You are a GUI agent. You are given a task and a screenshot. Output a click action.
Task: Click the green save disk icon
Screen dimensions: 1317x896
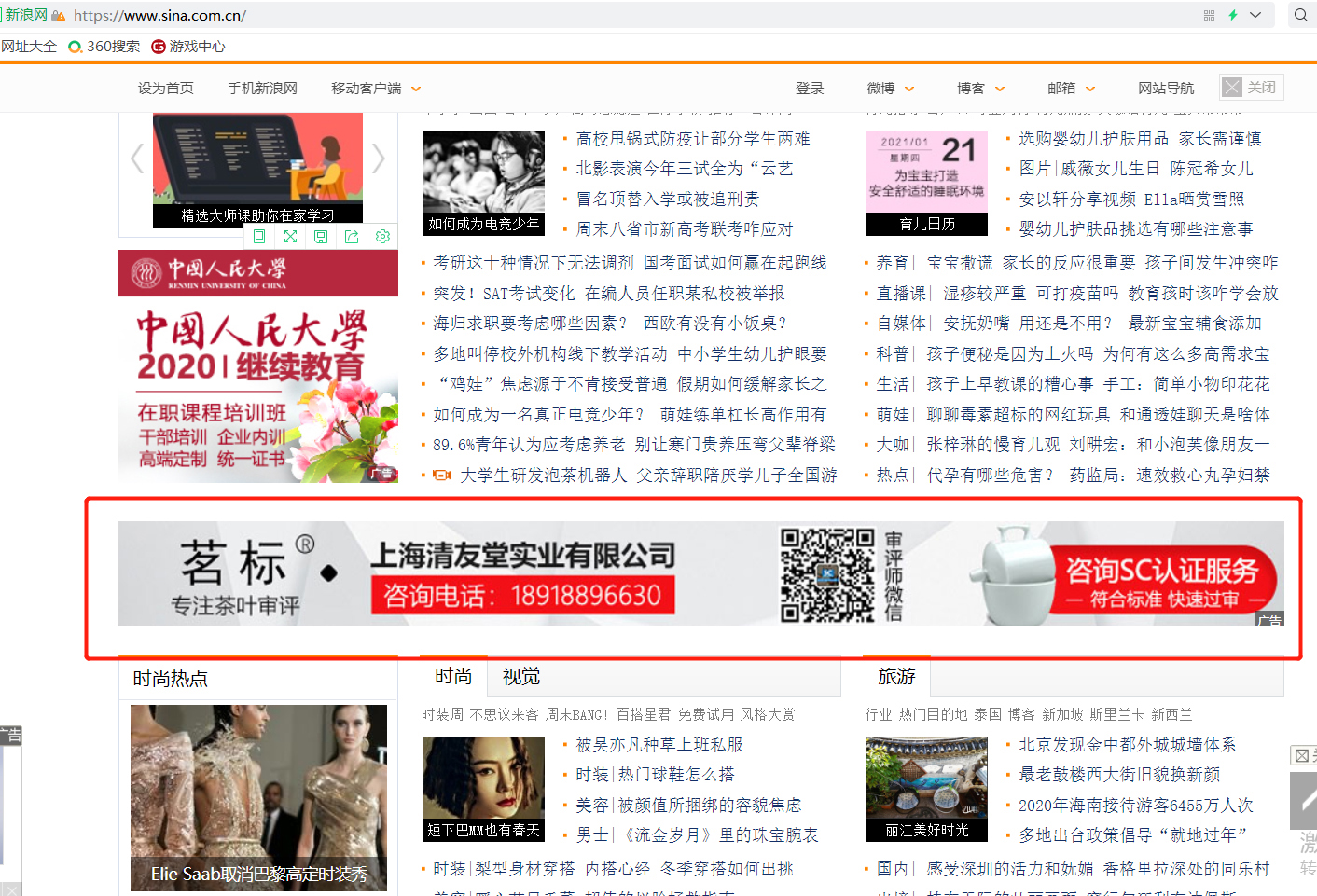coord(321,237)
